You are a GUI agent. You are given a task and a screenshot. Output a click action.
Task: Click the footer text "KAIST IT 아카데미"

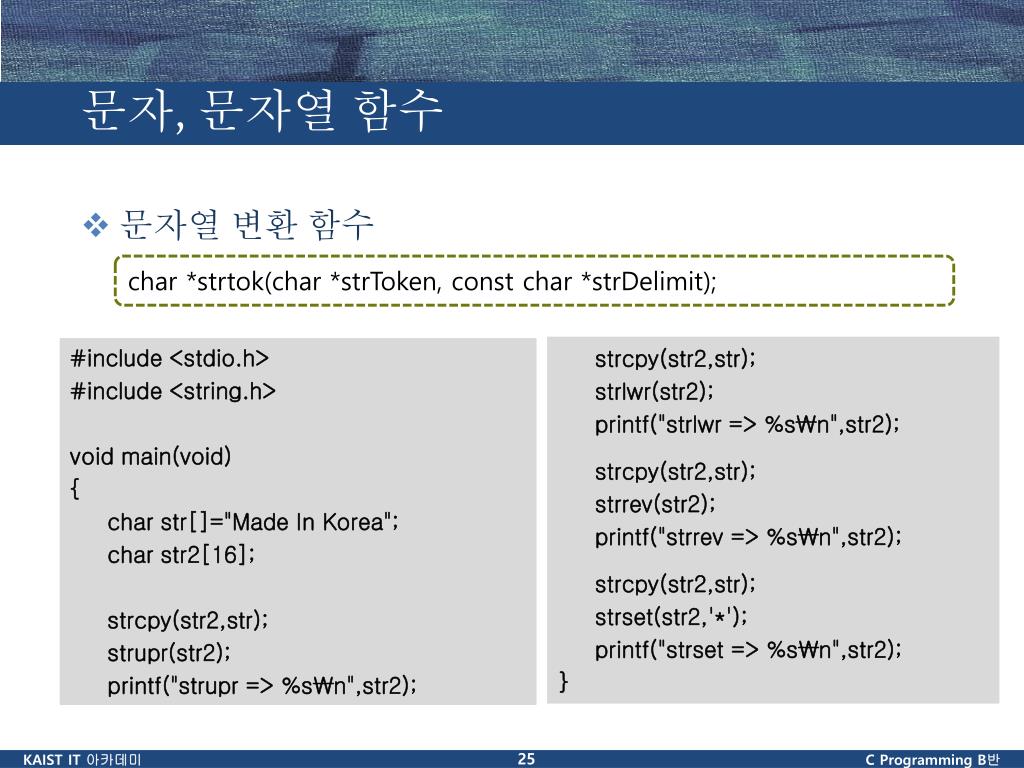[82, 760]
